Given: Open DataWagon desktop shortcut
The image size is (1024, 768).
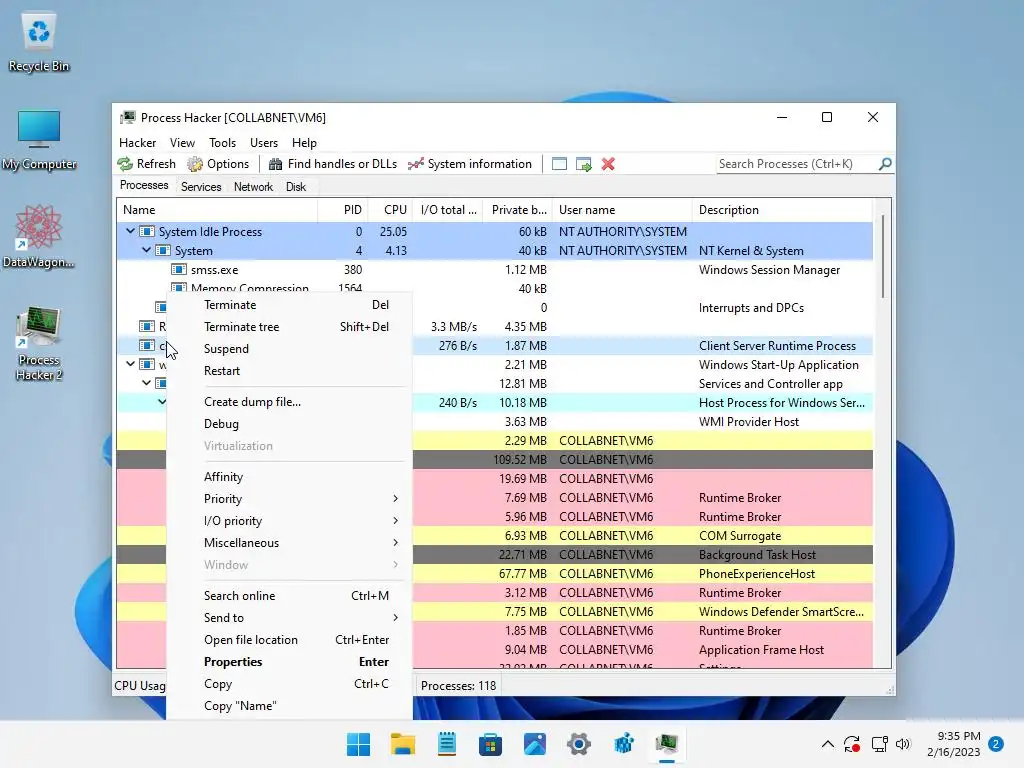Looking at the screenshot, I should (39, 236).
